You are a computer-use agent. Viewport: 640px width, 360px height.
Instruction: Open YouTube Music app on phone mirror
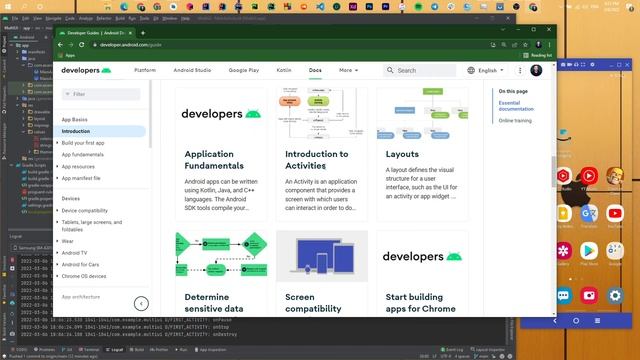(x=589, y=176)
